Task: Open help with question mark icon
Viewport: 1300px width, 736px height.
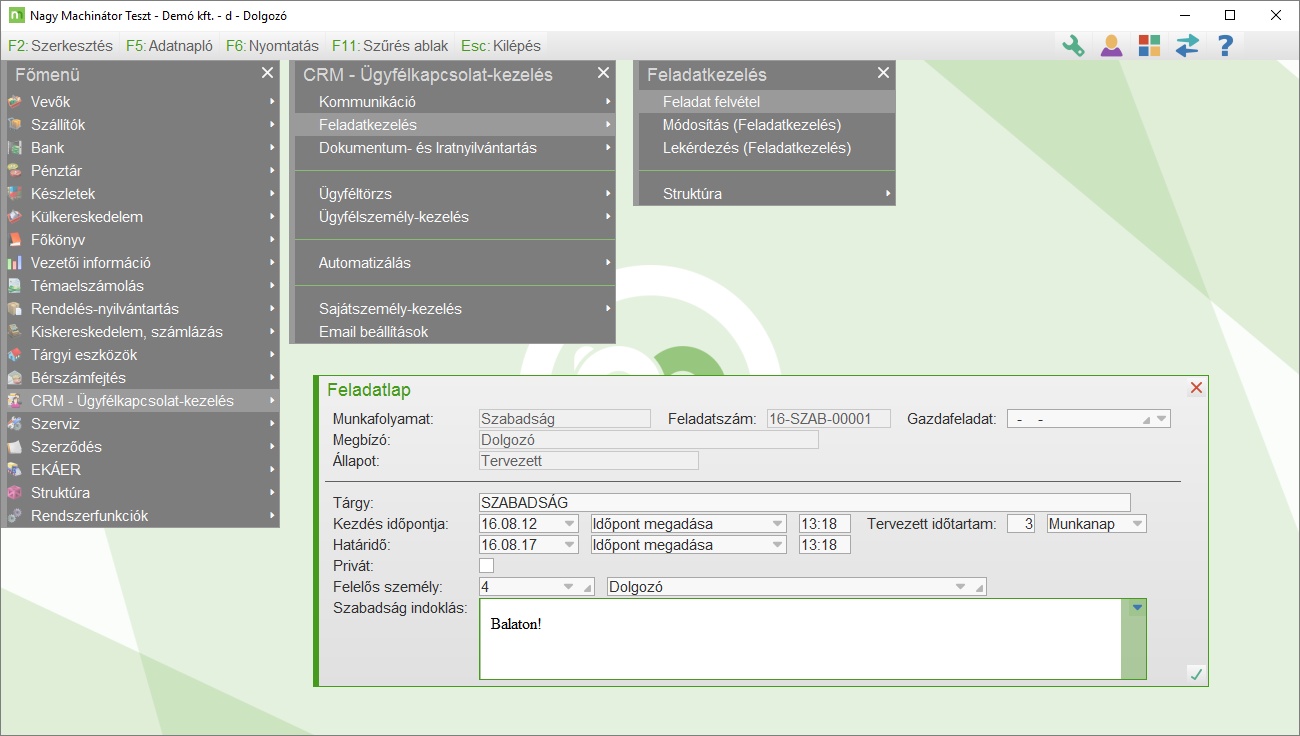Action: coord(1225,46)
